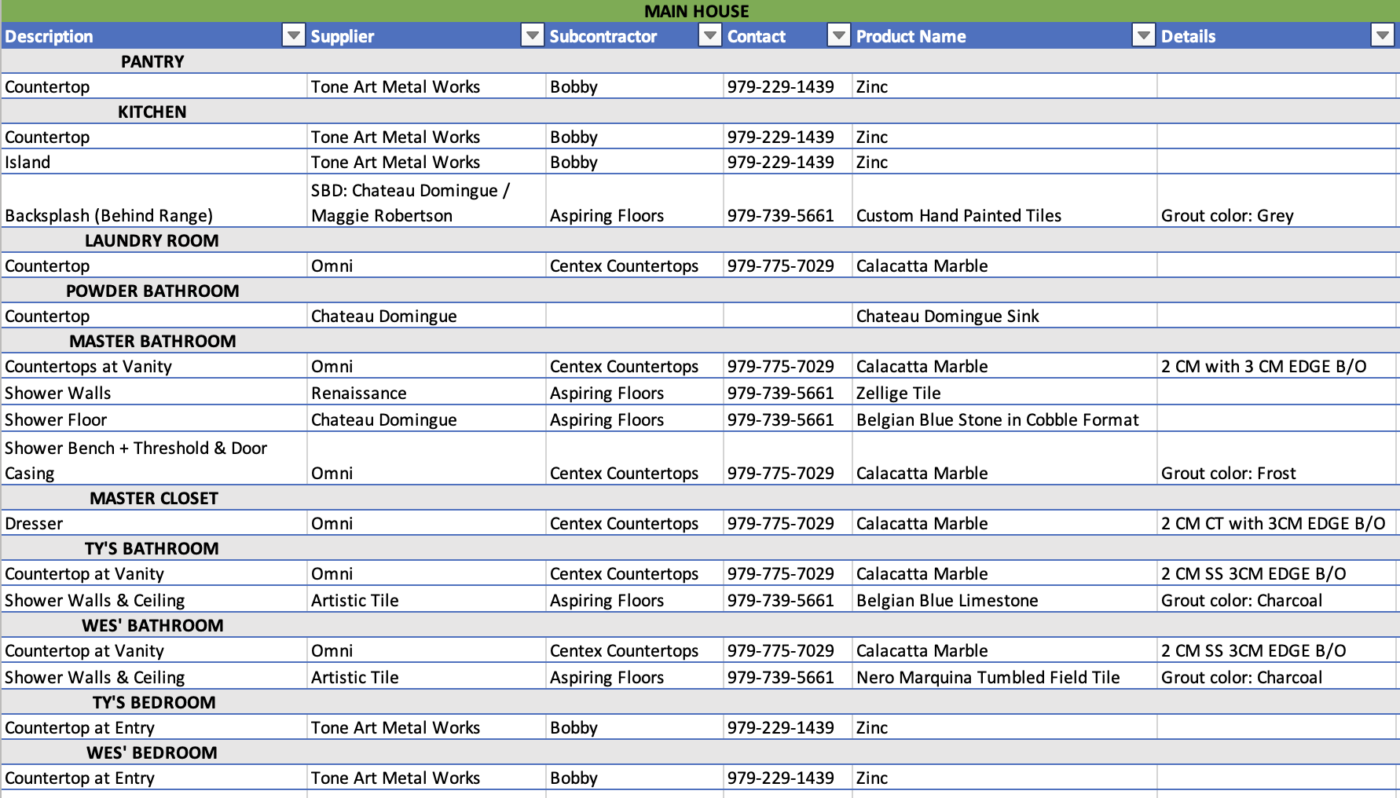The height and width of the screenshot is (798, 1400).
Task: Select the POWDER BATHROOM section header
Action: [x=698, y=291]
